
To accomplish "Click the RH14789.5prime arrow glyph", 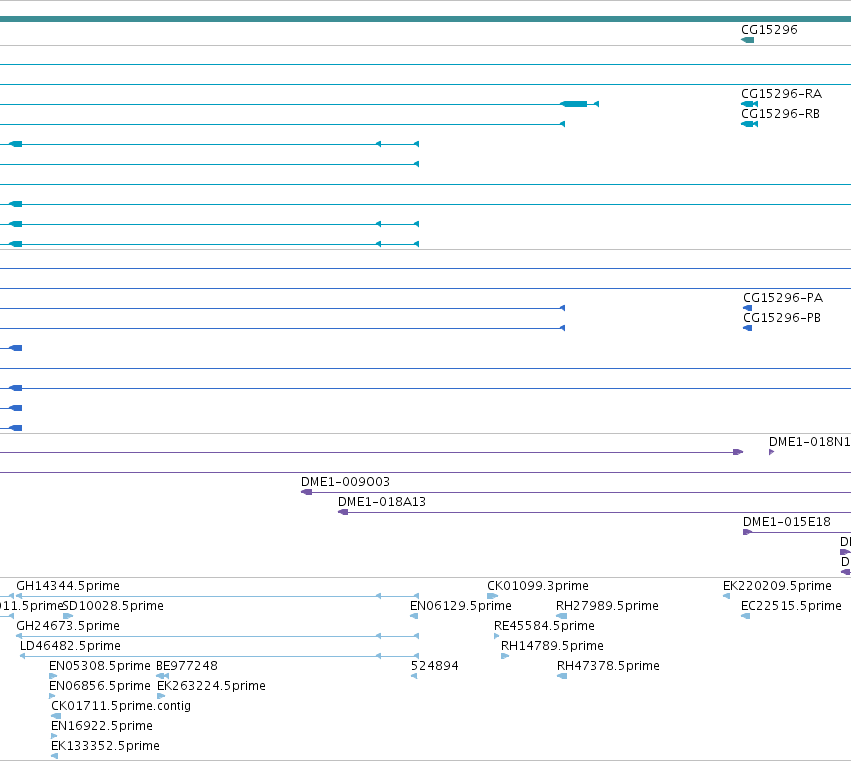I will click(x=505, y=657).
